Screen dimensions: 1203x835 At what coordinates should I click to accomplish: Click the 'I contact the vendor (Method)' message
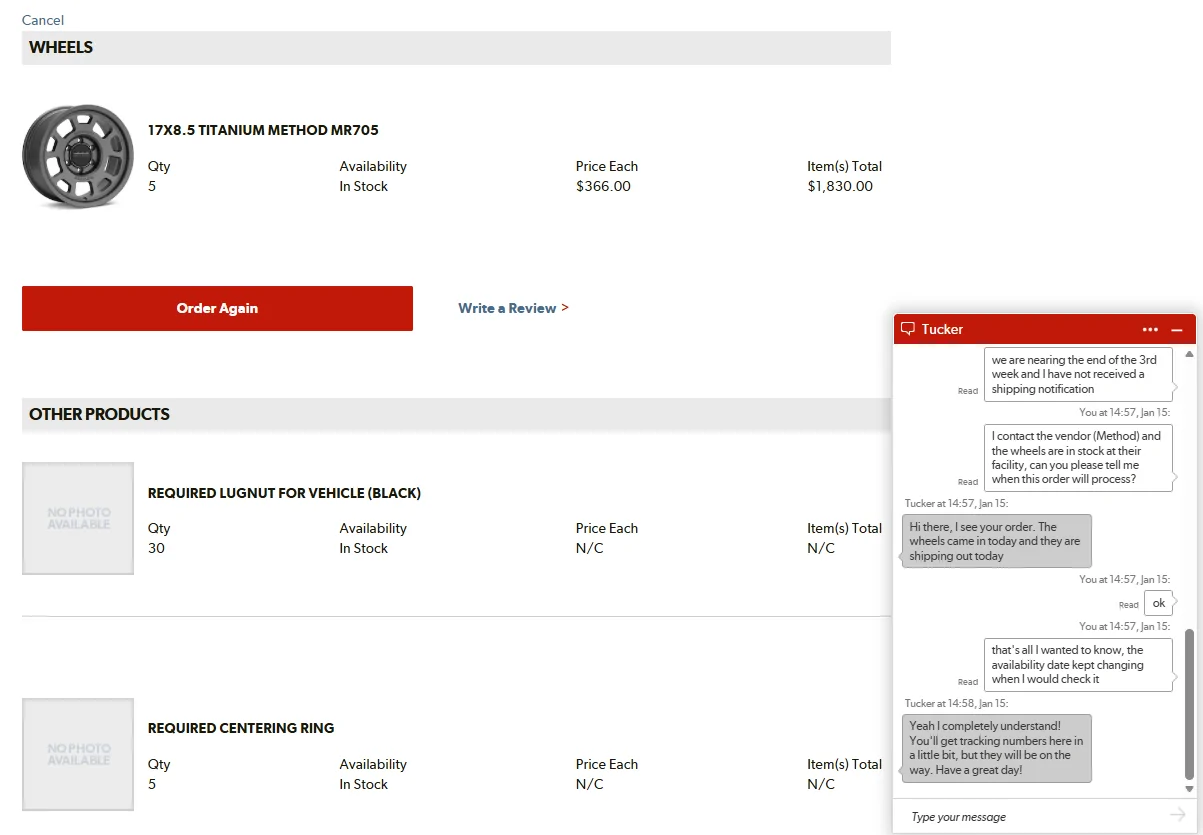1078,457
